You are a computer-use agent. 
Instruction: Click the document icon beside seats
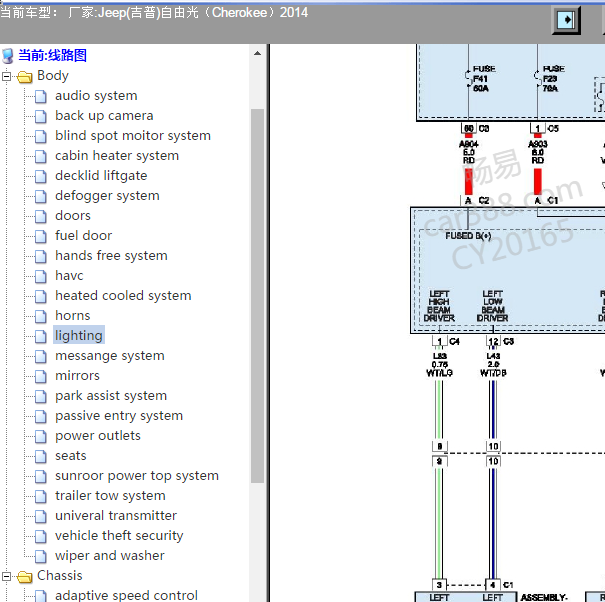coord(41,457)
